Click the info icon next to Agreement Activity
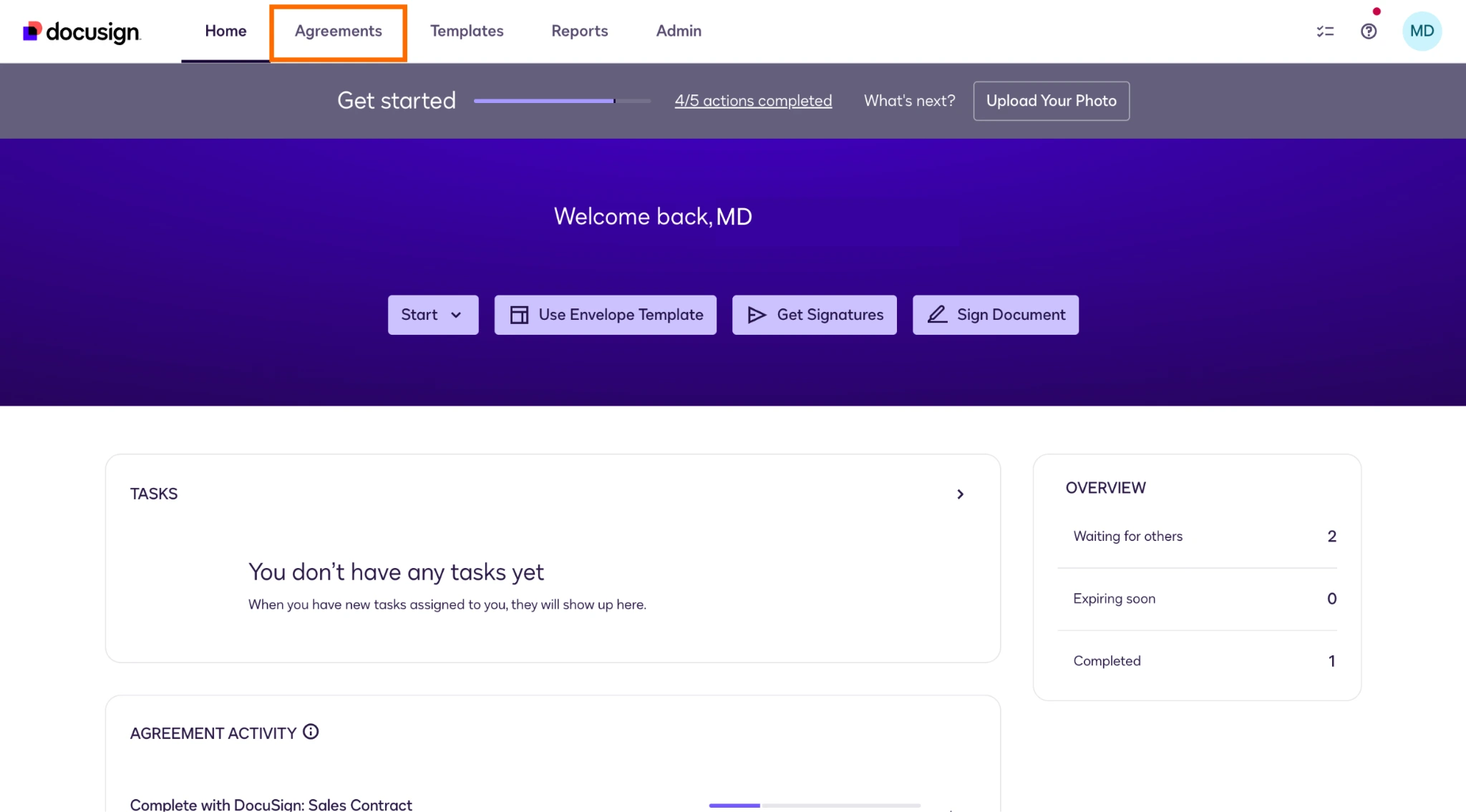This screenshot has width=1466, height=812. (x=311, y=732)
